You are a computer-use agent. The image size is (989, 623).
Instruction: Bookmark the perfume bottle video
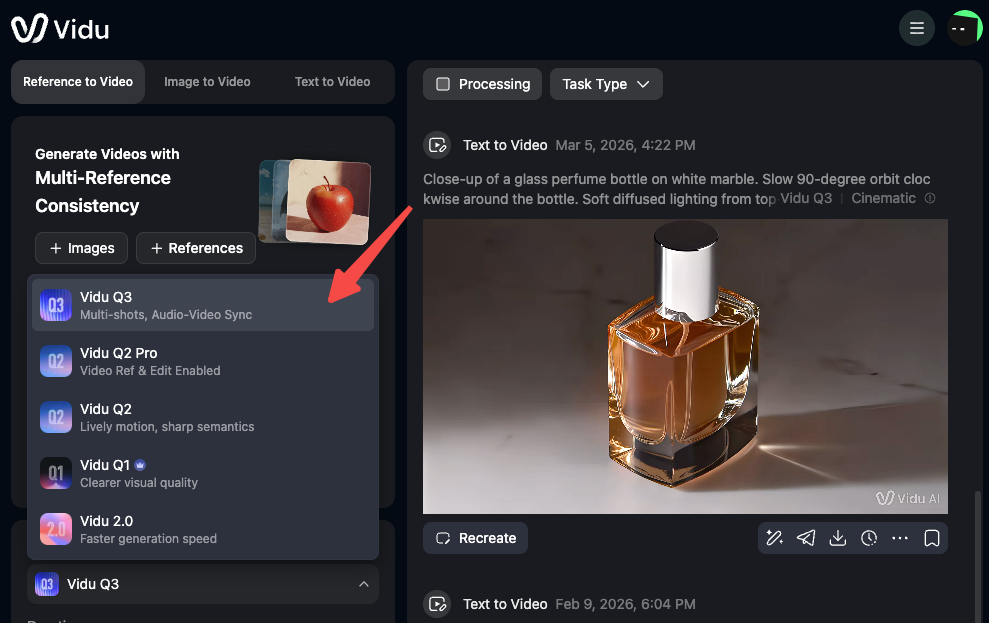pos(932,538)
